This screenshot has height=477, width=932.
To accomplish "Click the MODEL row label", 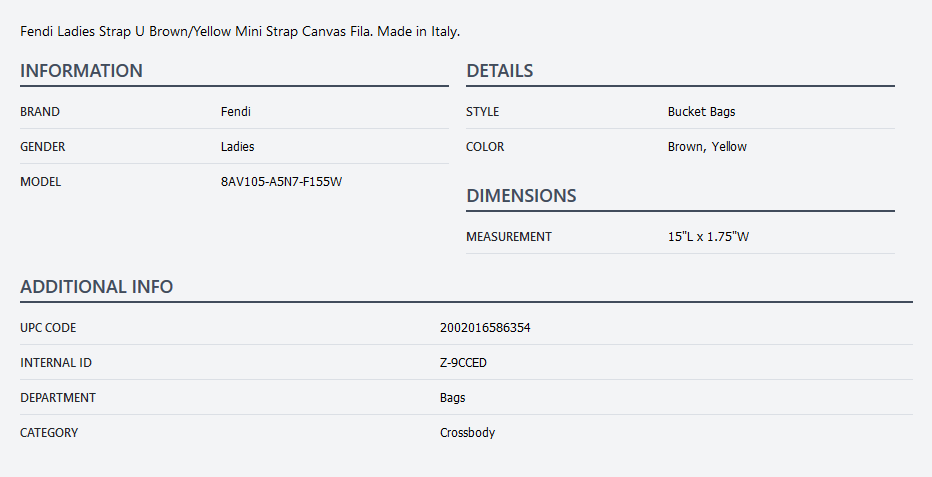I will point(40,182).
